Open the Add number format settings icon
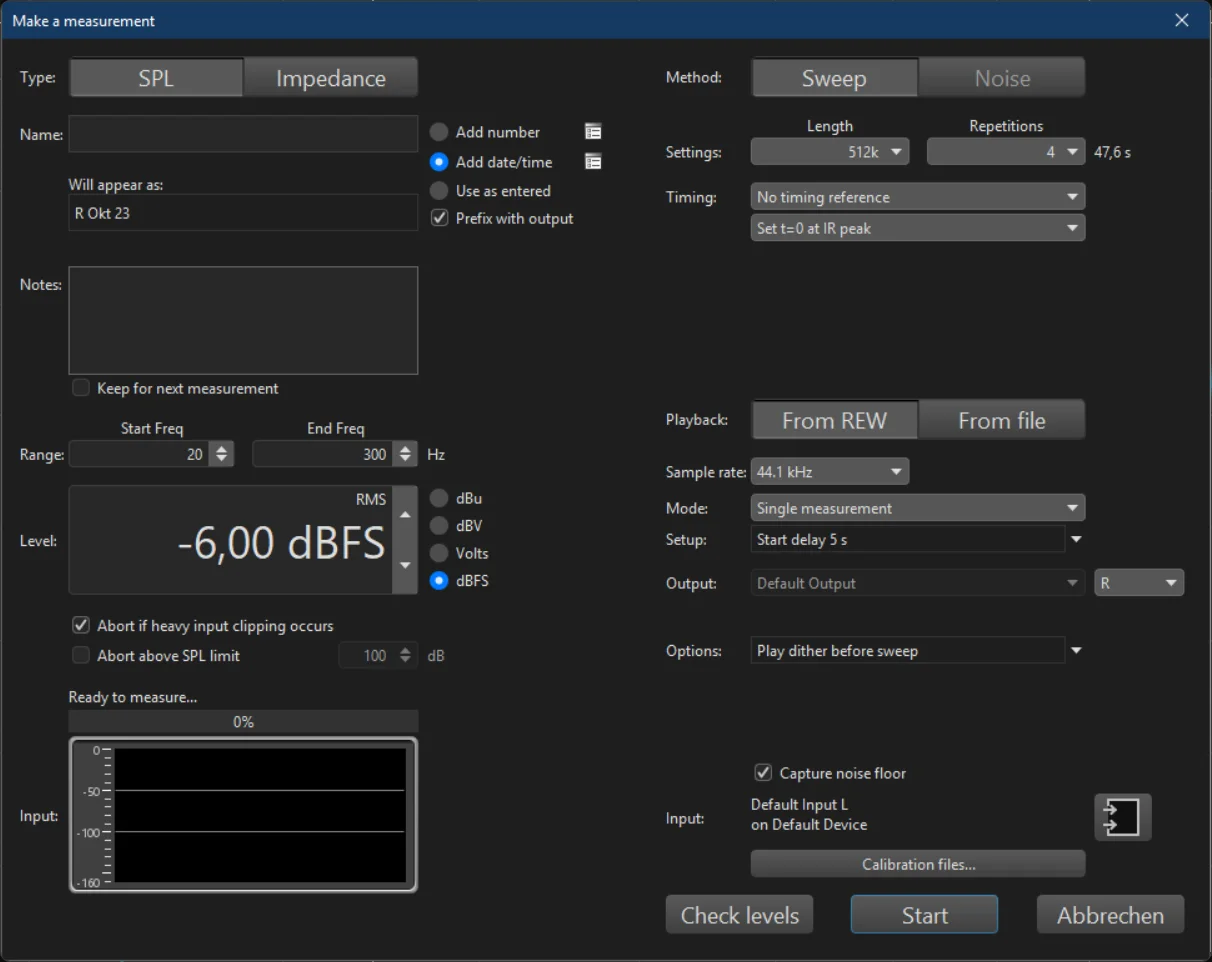 [x=593, y=132]
